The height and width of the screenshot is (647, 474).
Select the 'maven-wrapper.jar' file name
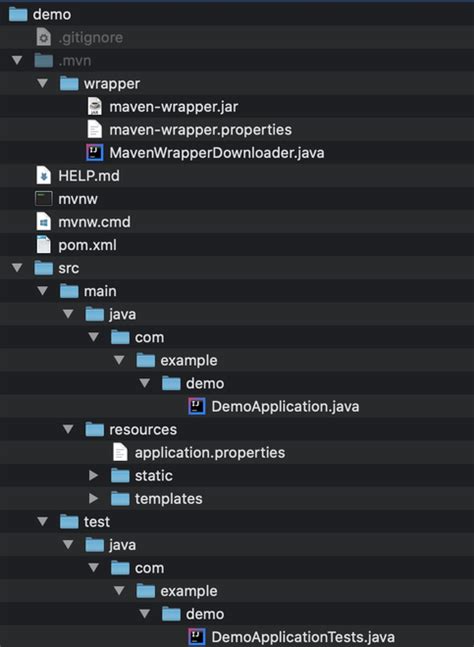pyautogui.click(x=174, y=107)
